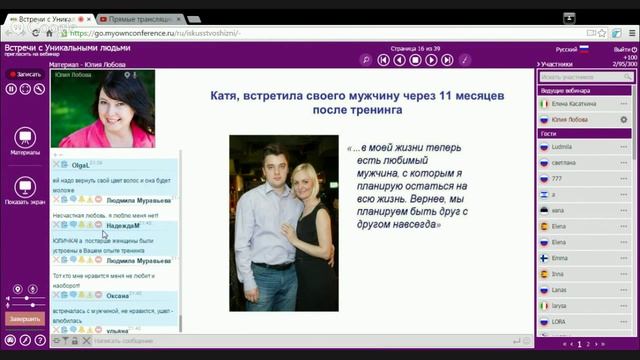640x360 pixels.
Task: Click the chat message input field
Action: tap(302, 341)
